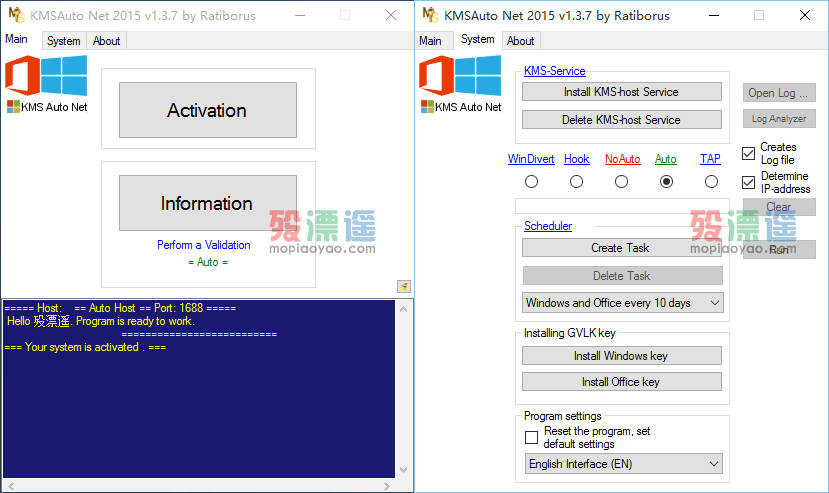Click Install Windows key button
This screenshot has width=829, height=493.
(622, 355)
